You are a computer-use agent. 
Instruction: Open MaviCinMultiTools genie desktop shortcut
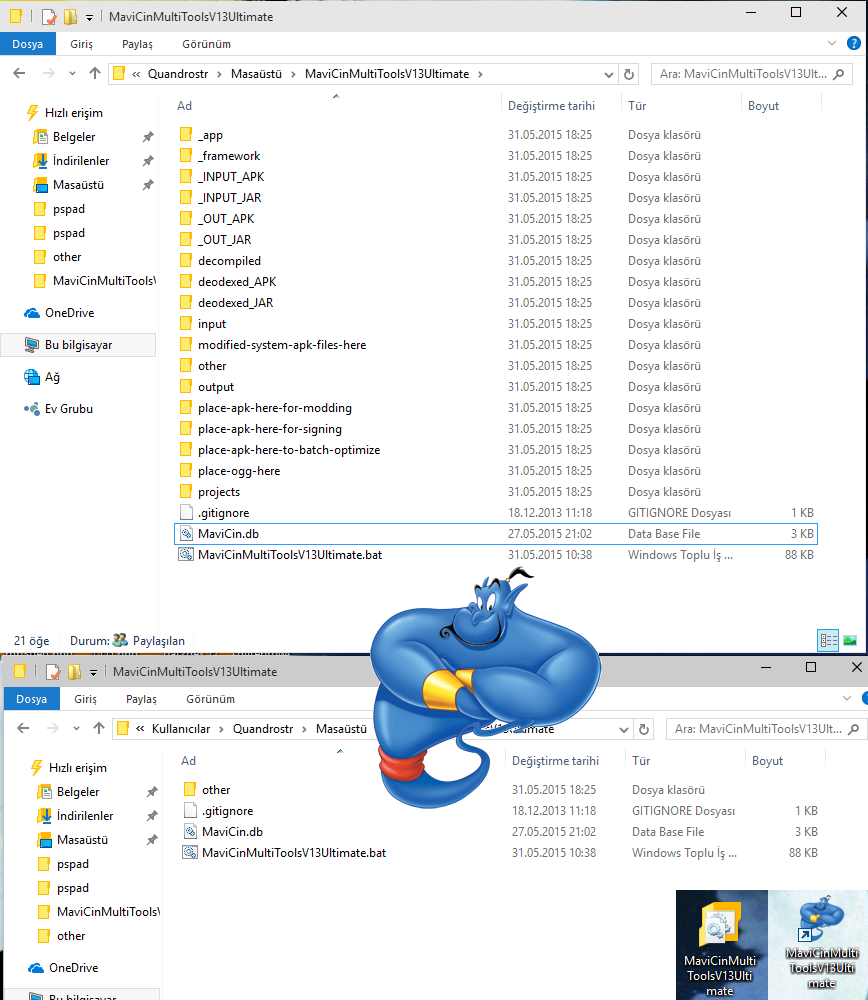point(821,941)
